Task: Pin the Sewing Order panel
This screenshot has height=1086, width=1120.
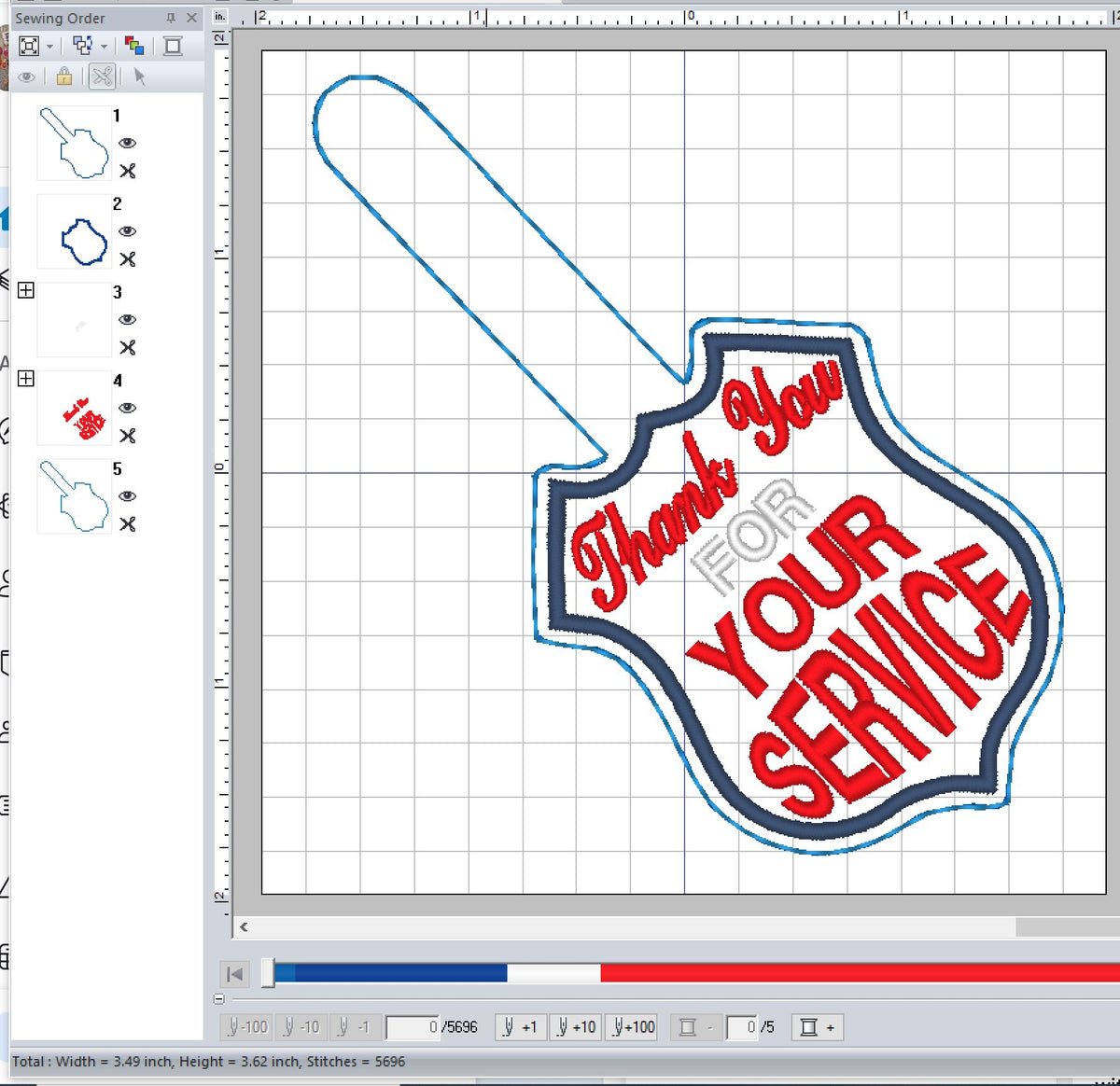Action: tap(170, 18)
